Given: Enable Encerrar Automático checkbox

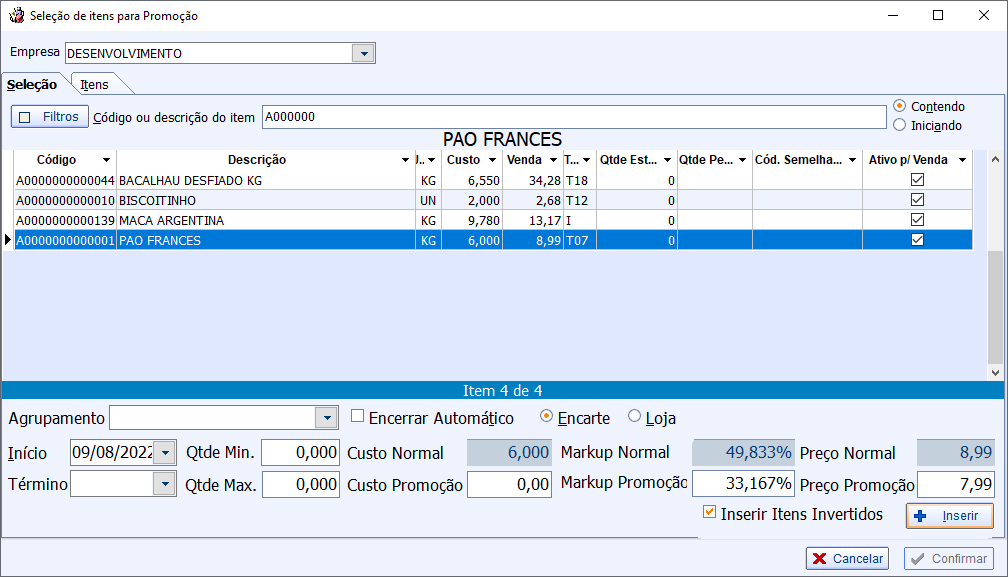Looking at the screenshot, I should tap(358, 417).
